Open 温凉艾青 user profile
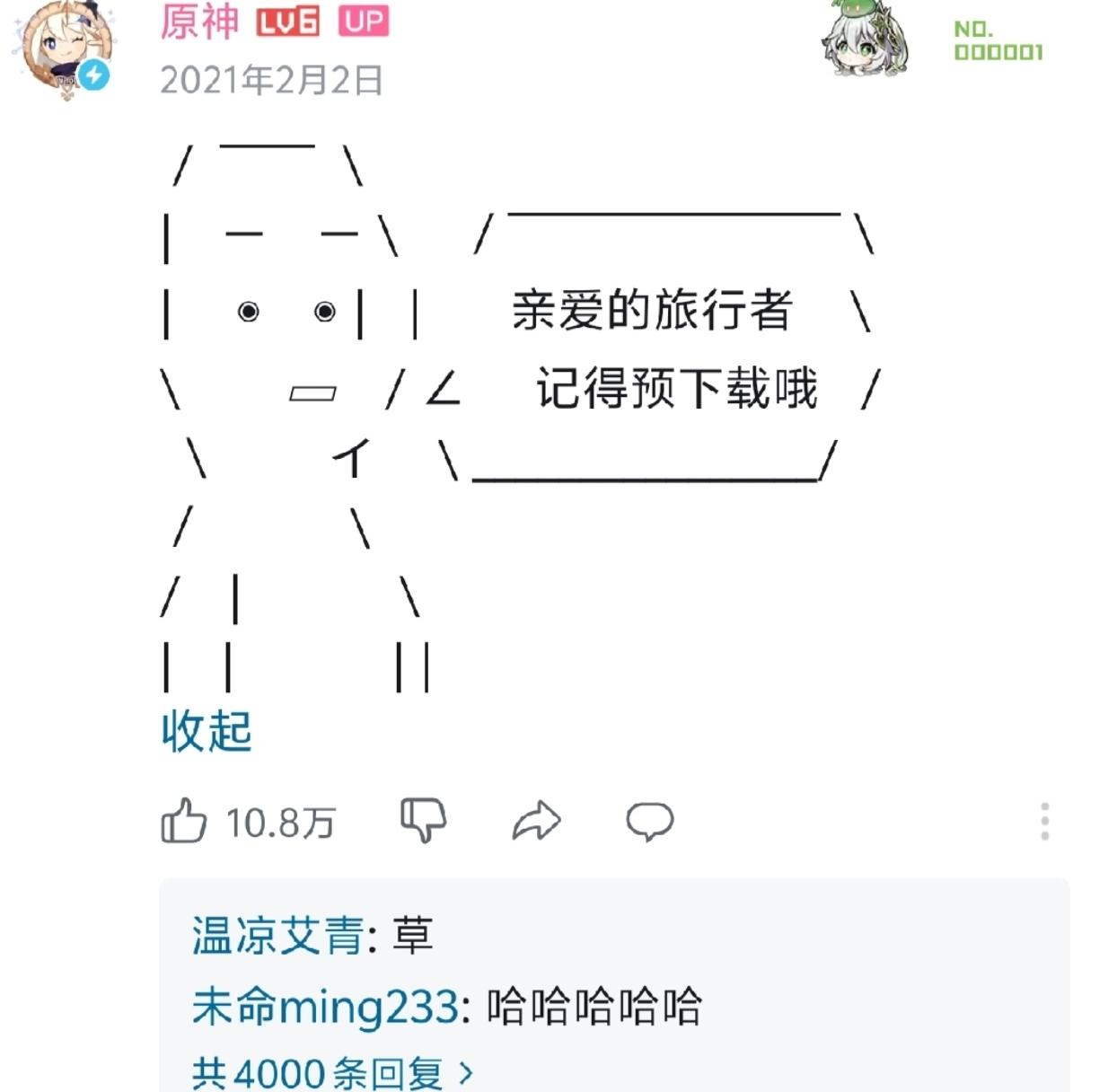 [x=277, y=936]
